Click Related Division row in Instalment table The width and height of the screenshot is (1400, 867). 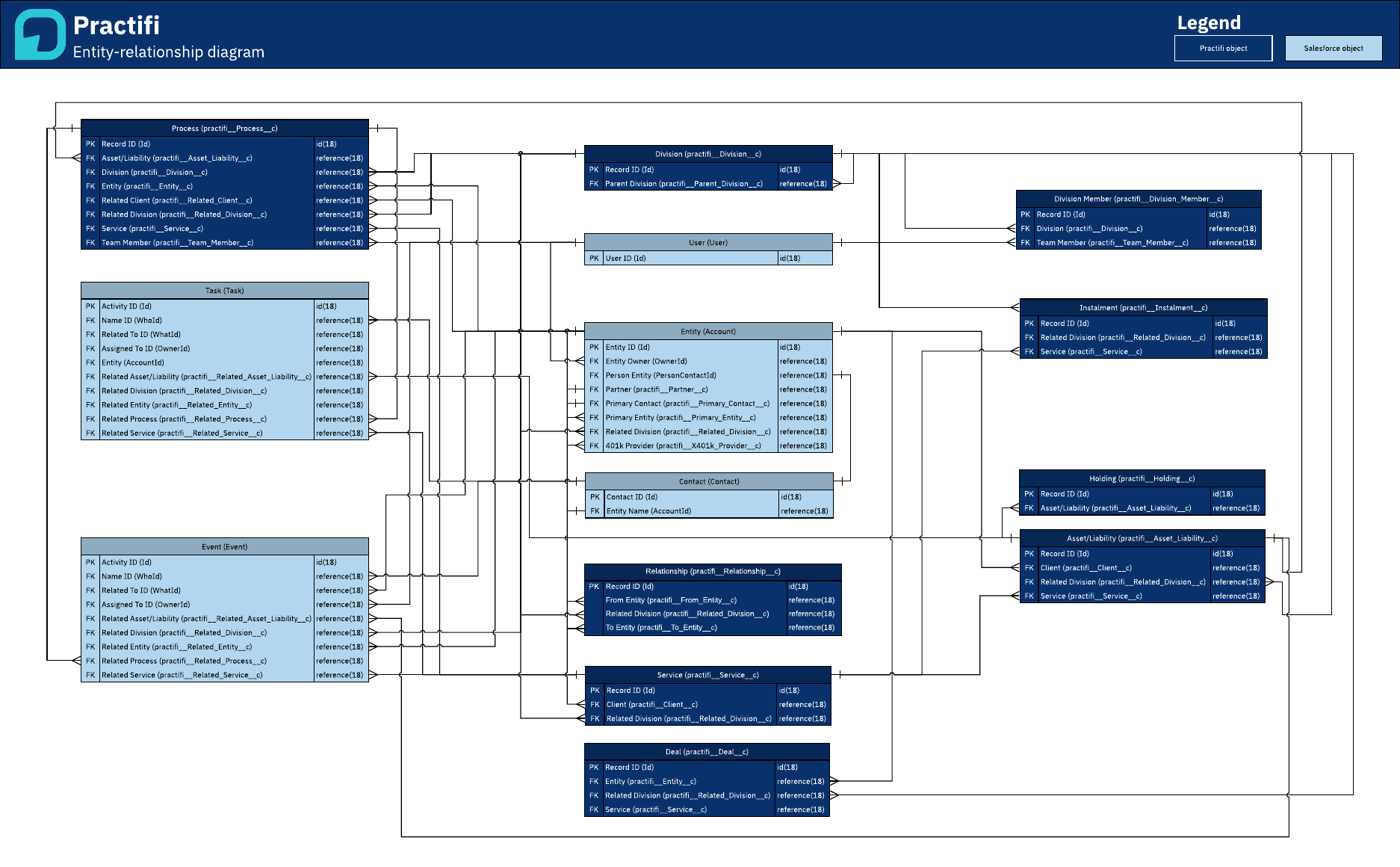click(1144, 338)
